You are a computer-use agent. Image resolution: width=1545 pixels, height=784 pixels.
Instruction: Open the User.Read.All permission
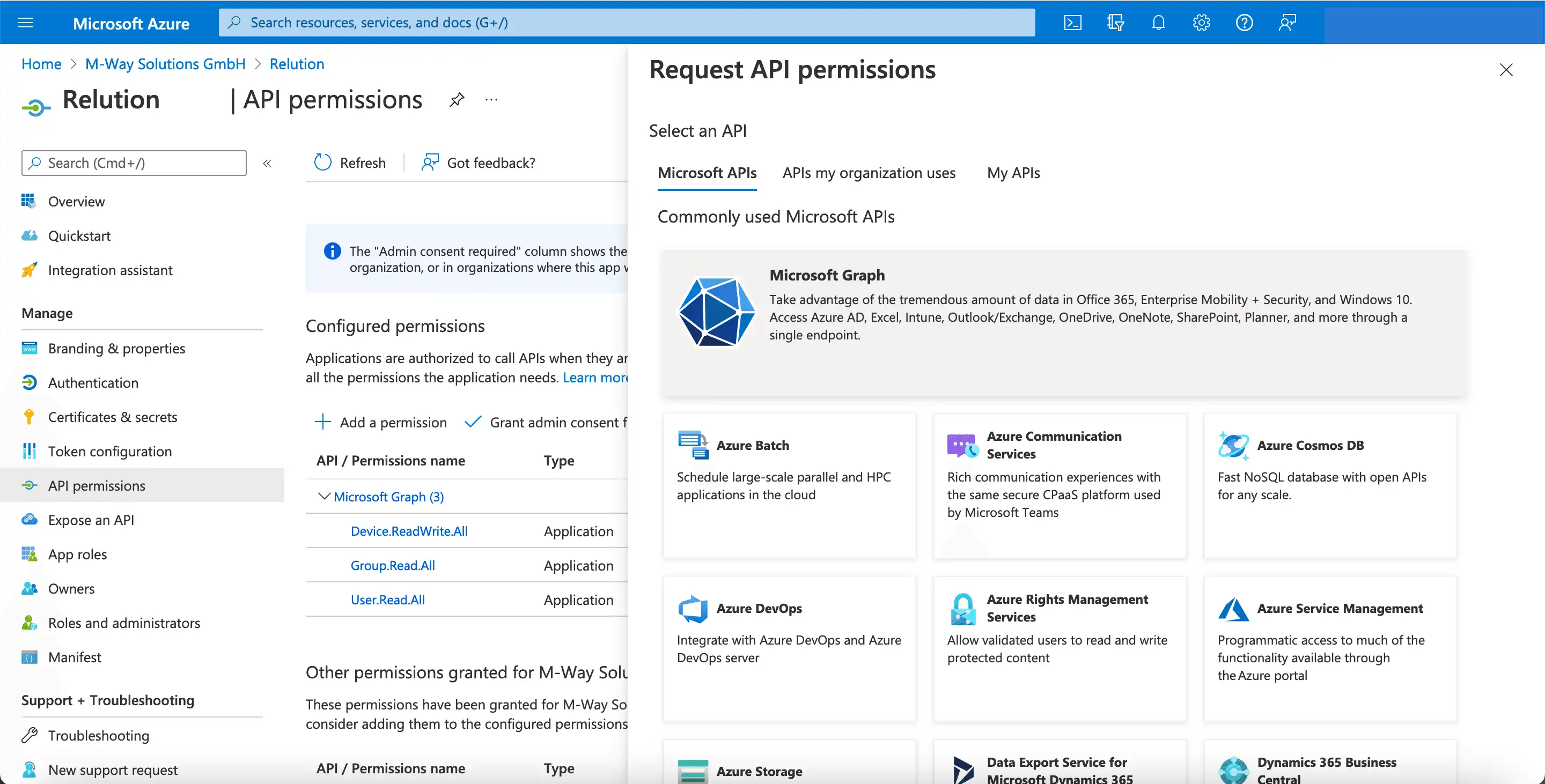point(387,600)
